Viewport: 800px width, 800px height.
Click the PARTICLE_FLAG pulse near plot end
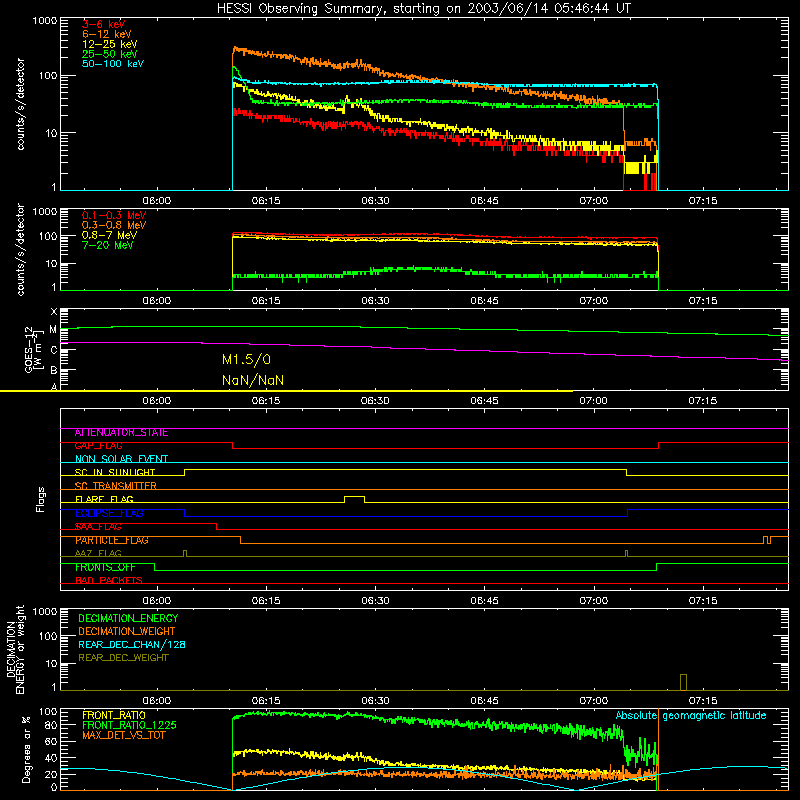tap(767, 540)
